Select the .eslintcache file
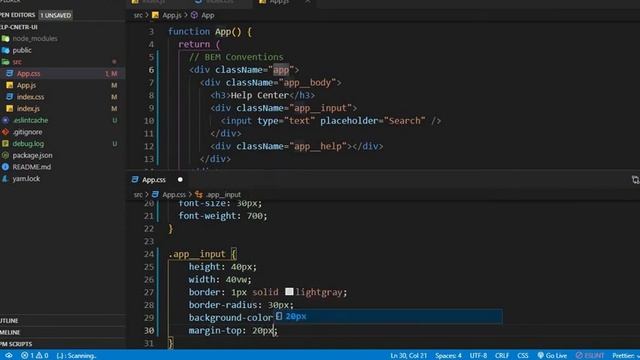Screen dimensions: 640x360 [31, 120]
